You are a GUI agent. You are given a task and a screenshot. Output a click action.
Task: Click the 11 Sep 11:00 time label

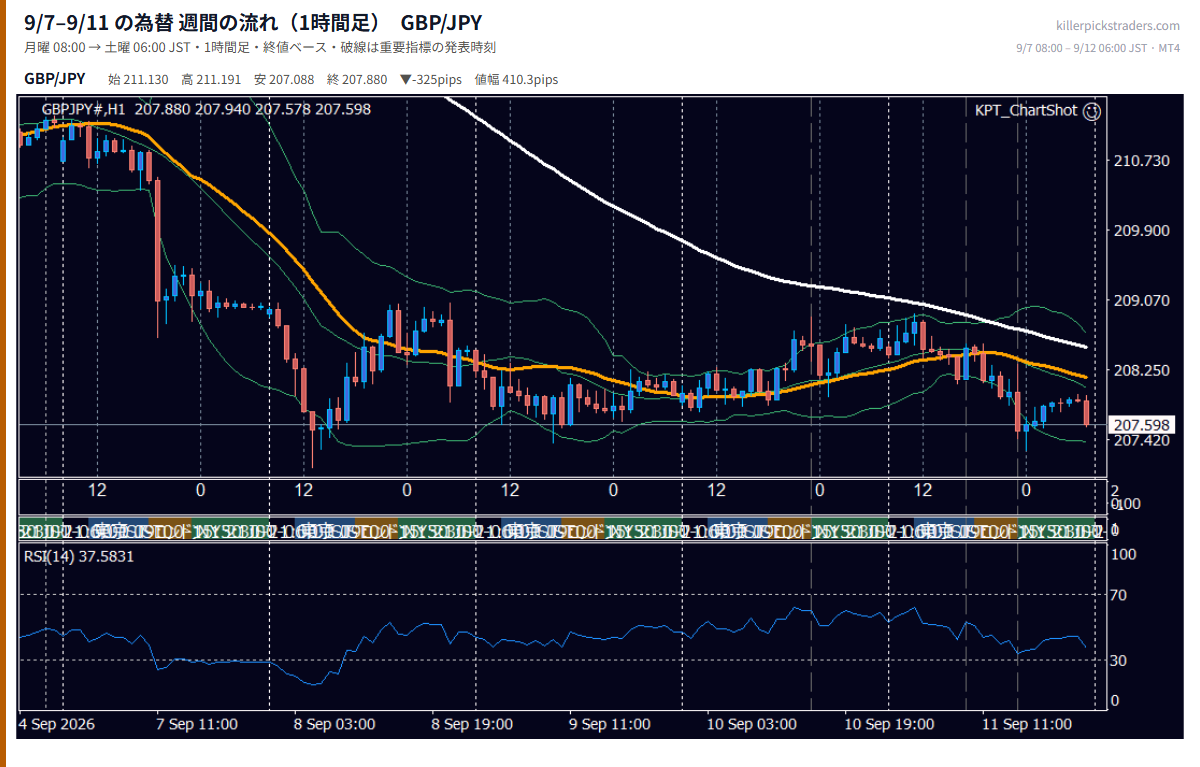pos(1026,724)
